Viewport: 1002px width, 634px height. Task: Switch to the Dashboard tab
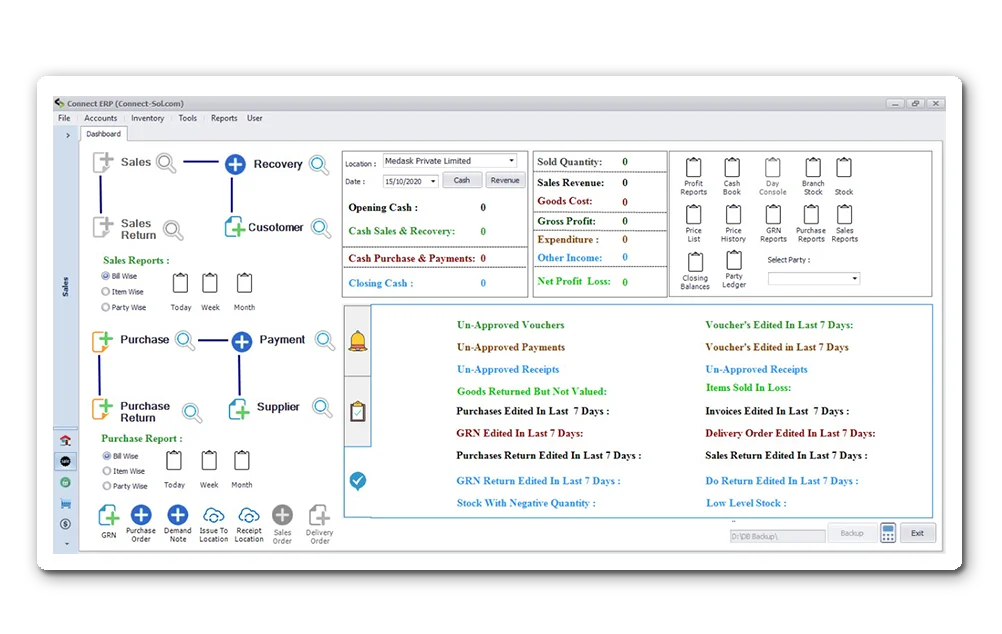(x=104, y=134)
